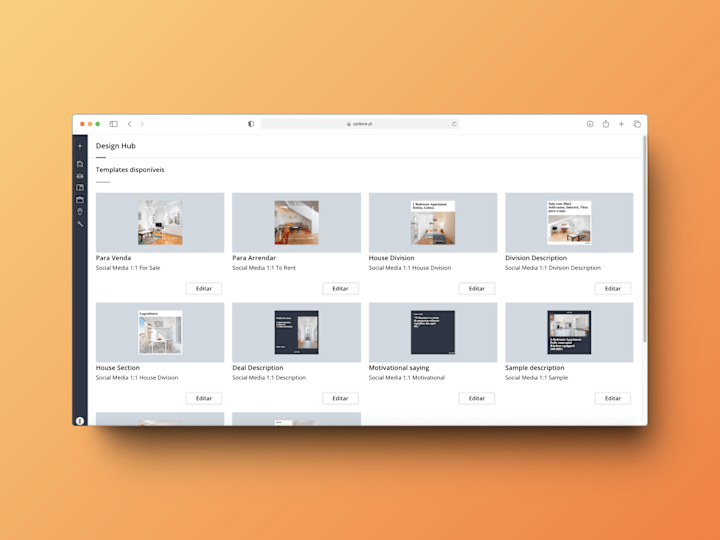720x540 pixels.
Task: Click Editar for Para Arrendar template
Action: pos(340,288)
